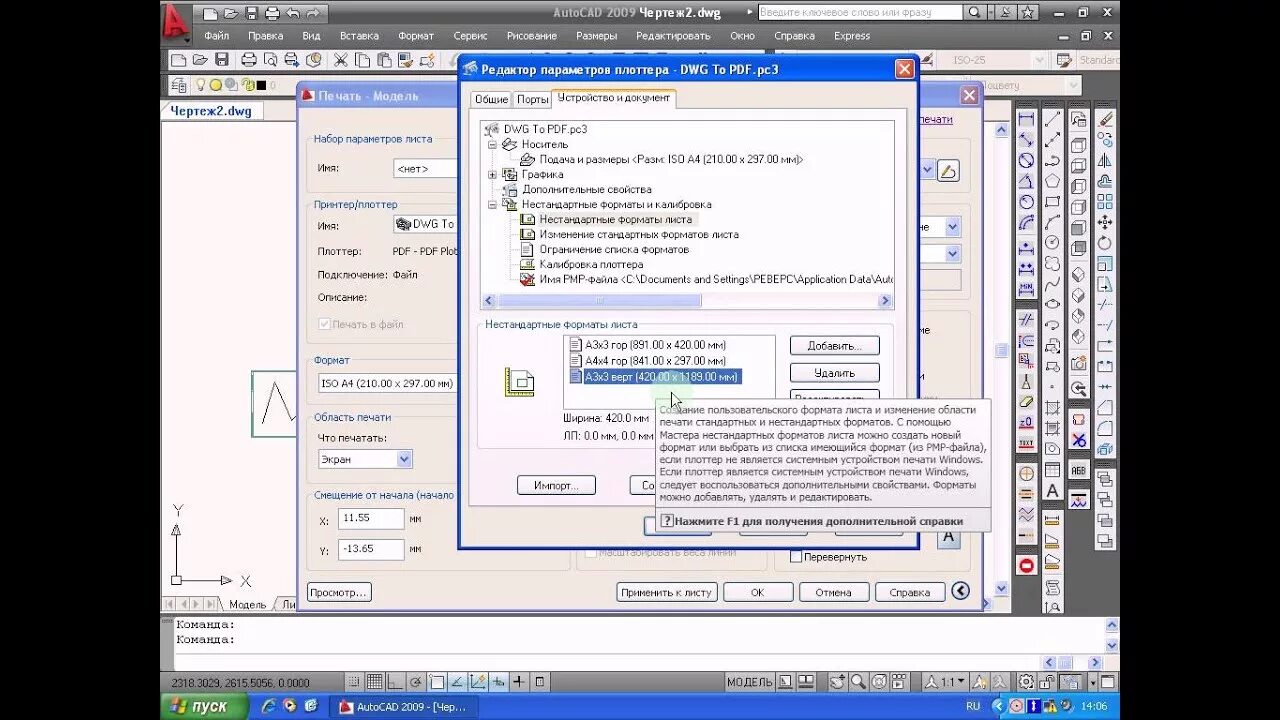Toggle Lineweight display in status bar
Screen dimensions: 1280x720
click(x=519, y=682)
